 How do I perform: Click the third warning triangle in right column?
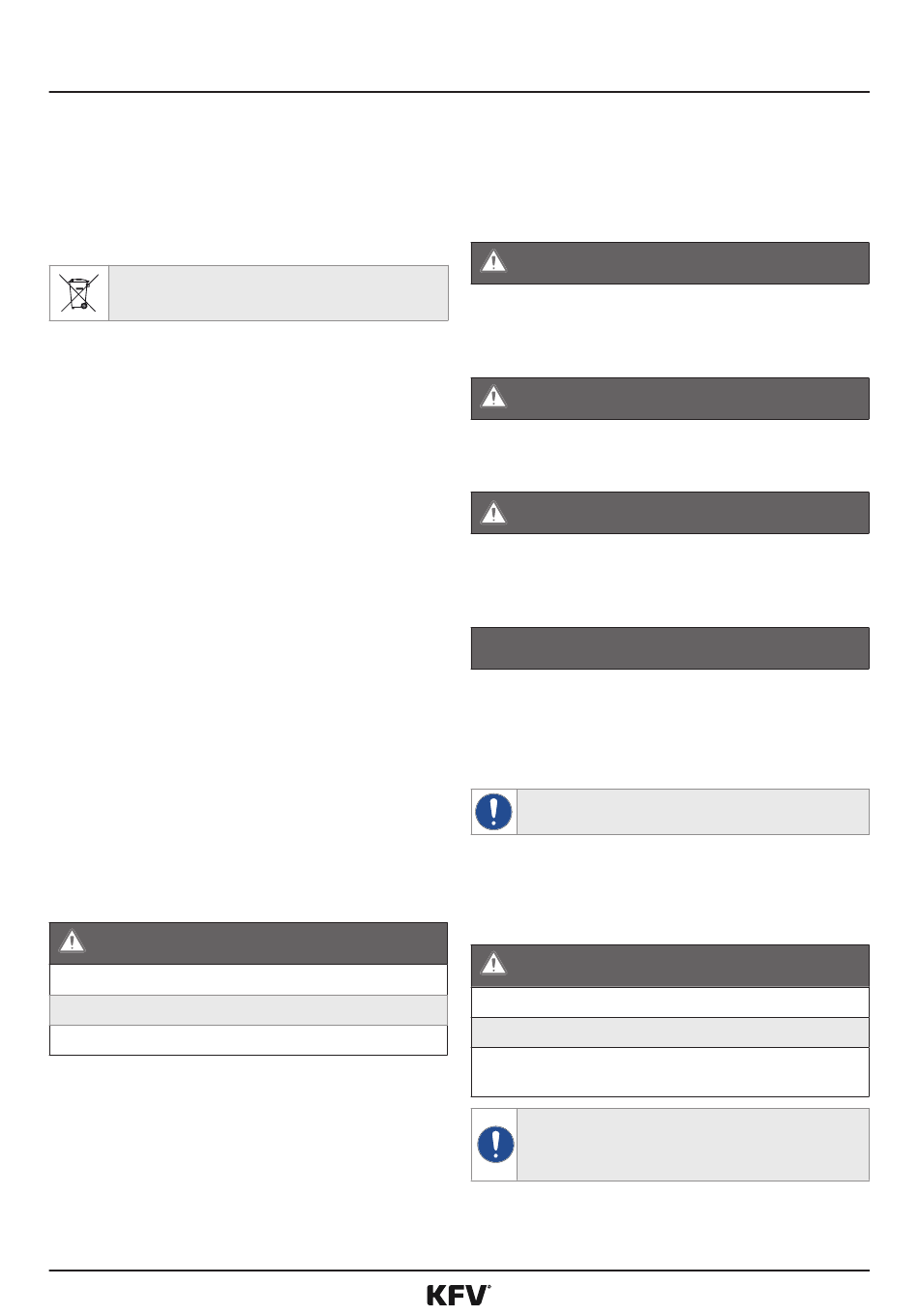click(493, 512)
